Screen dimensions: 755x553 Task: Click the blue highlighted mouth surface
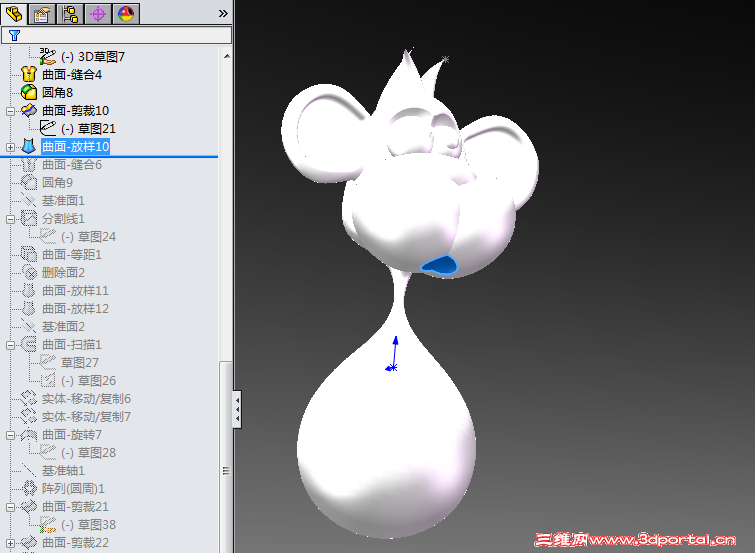pyautogui.click(x=439, y=265)
